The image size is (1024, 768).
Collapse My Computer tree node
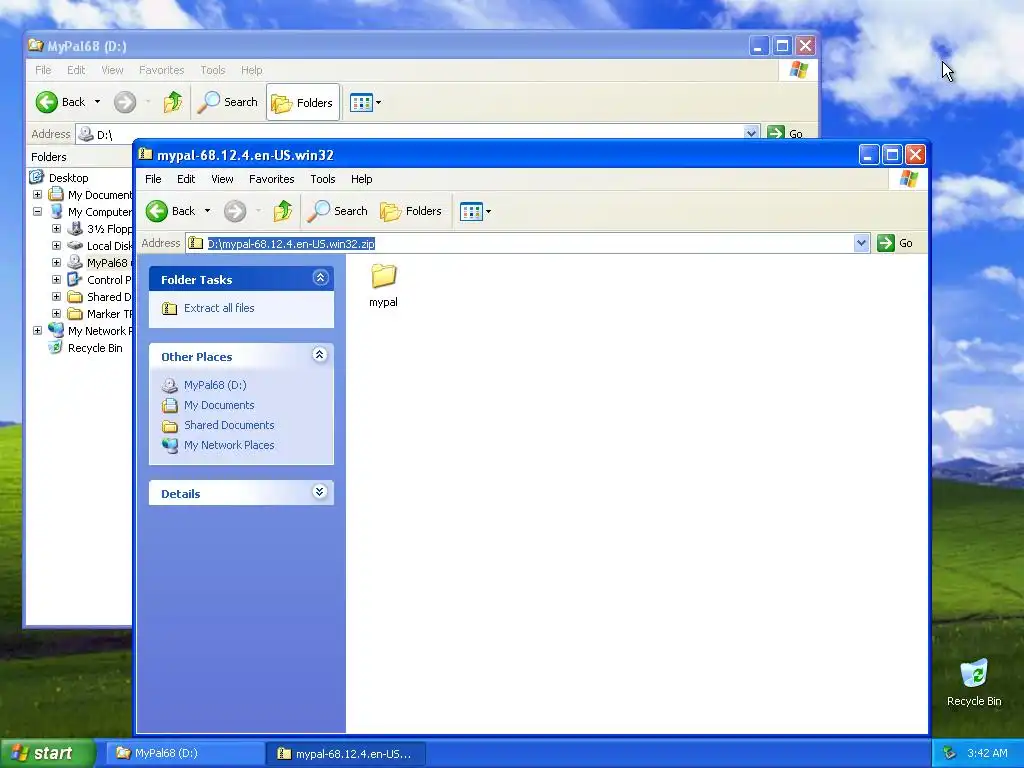[37, 212]
